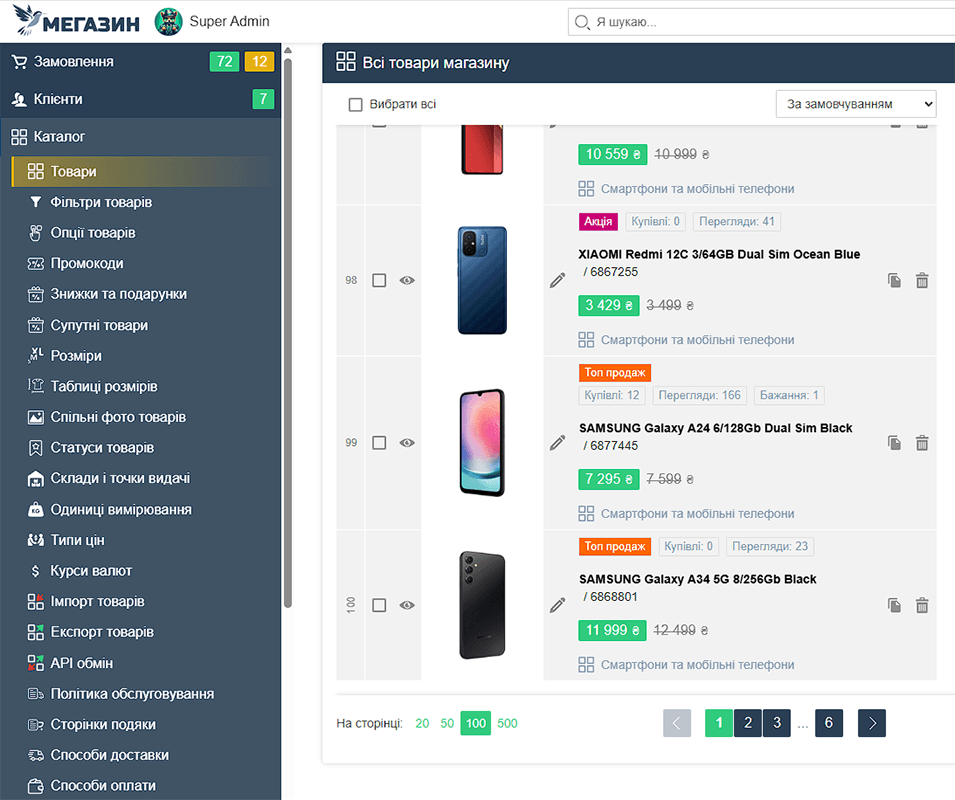Open Фільтри товарів page
The image size is (955, 800).
click(101, 202)
